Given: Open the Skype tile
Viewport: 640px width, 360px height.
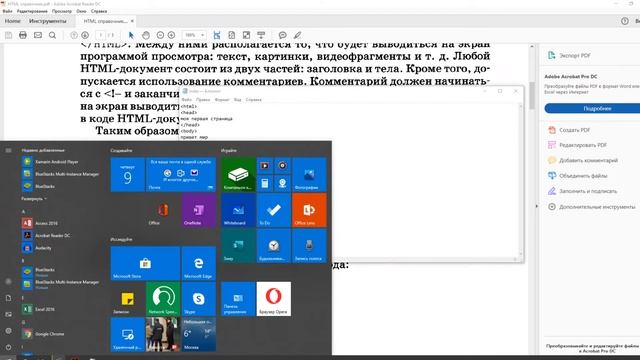Looking at the screenshot, I should pos(198,299).
